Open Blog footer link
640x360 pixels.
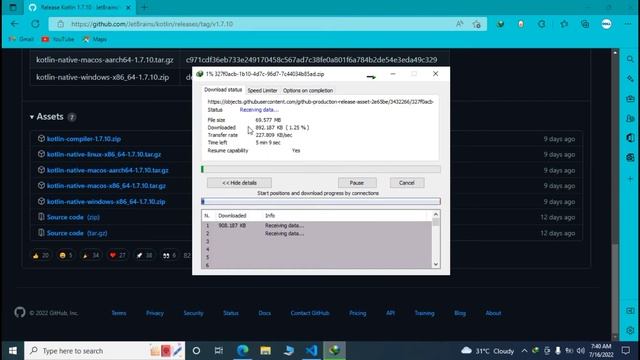pyautogui.click(x=460, y=313)
